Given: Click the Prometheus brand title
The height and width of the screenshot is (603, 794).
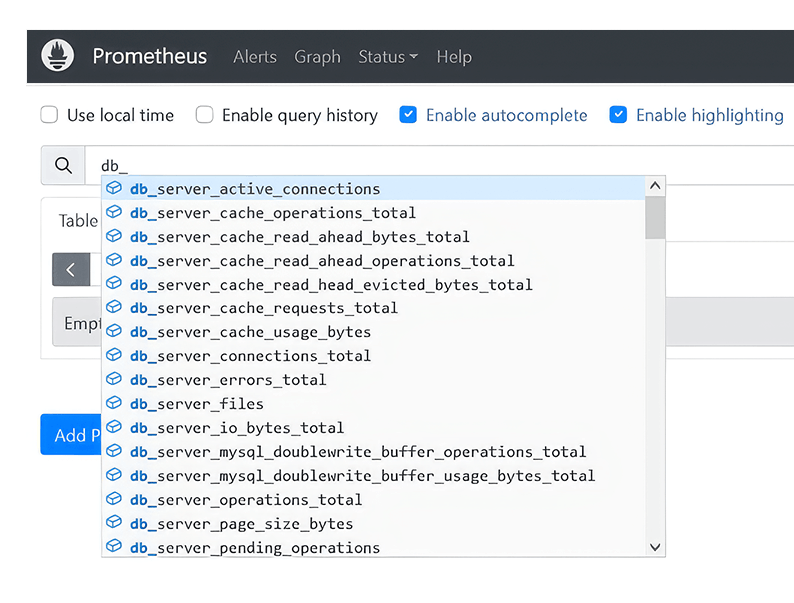Looking at the screenshot, I should point(149,56).
